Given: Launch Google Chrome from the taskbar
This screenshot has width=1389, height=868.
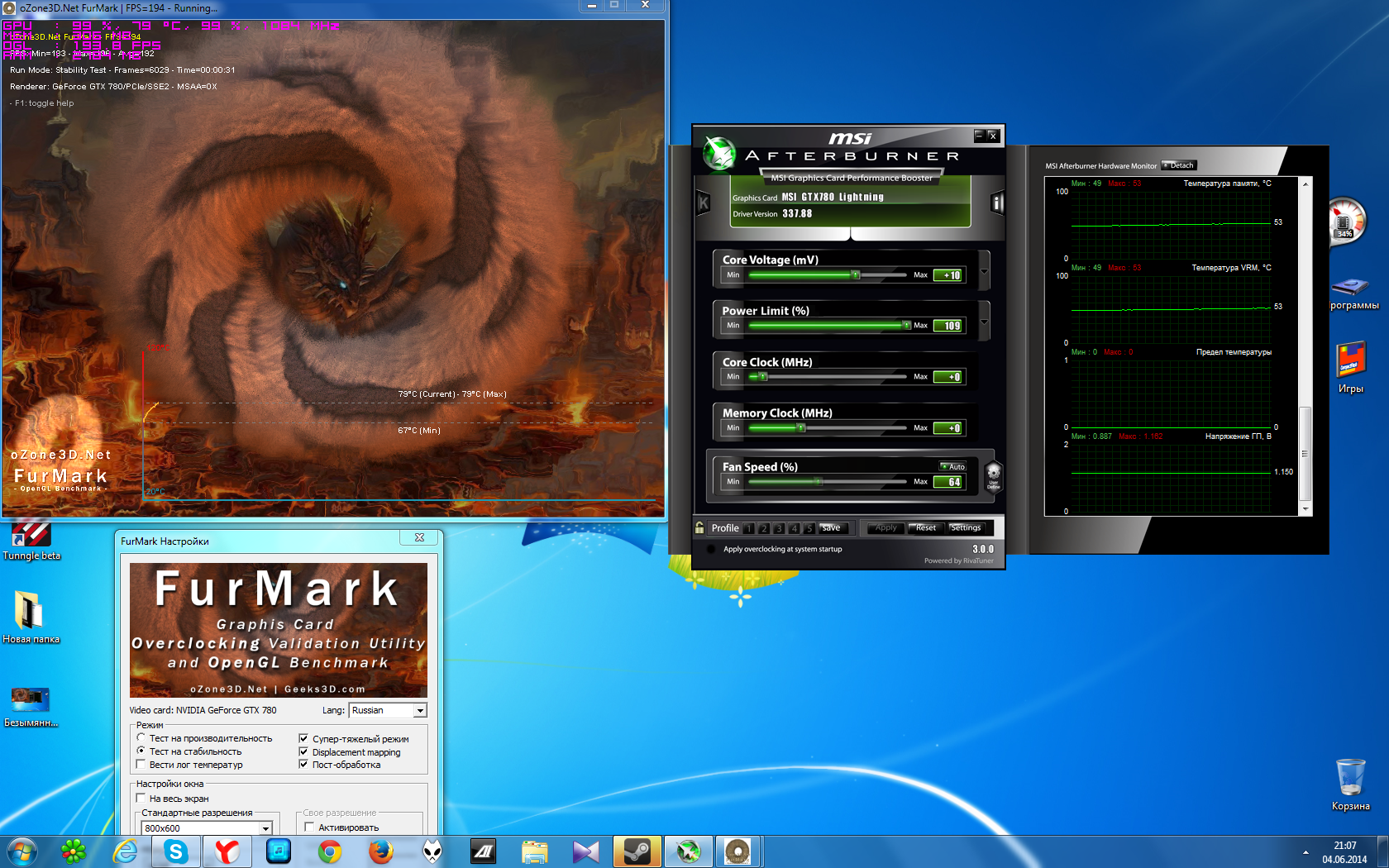Looking at the screenshot, I should 330,851.
